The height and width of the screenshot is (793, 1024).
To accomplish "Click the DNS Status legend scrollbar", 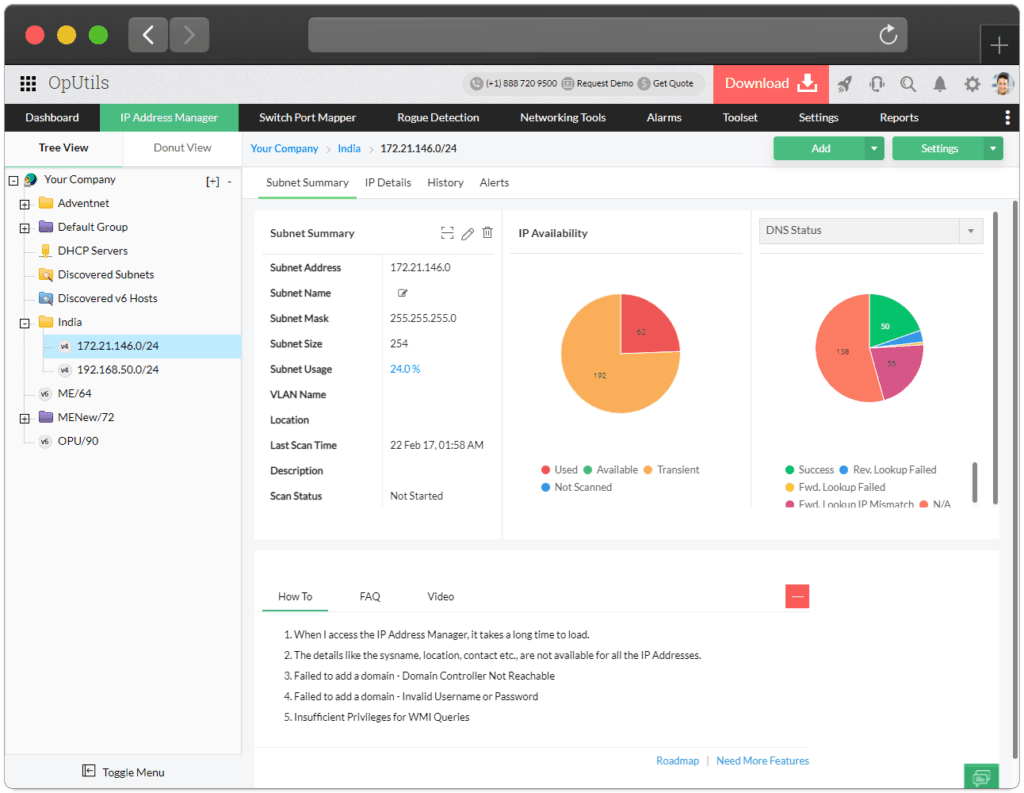I will (974, 482).
